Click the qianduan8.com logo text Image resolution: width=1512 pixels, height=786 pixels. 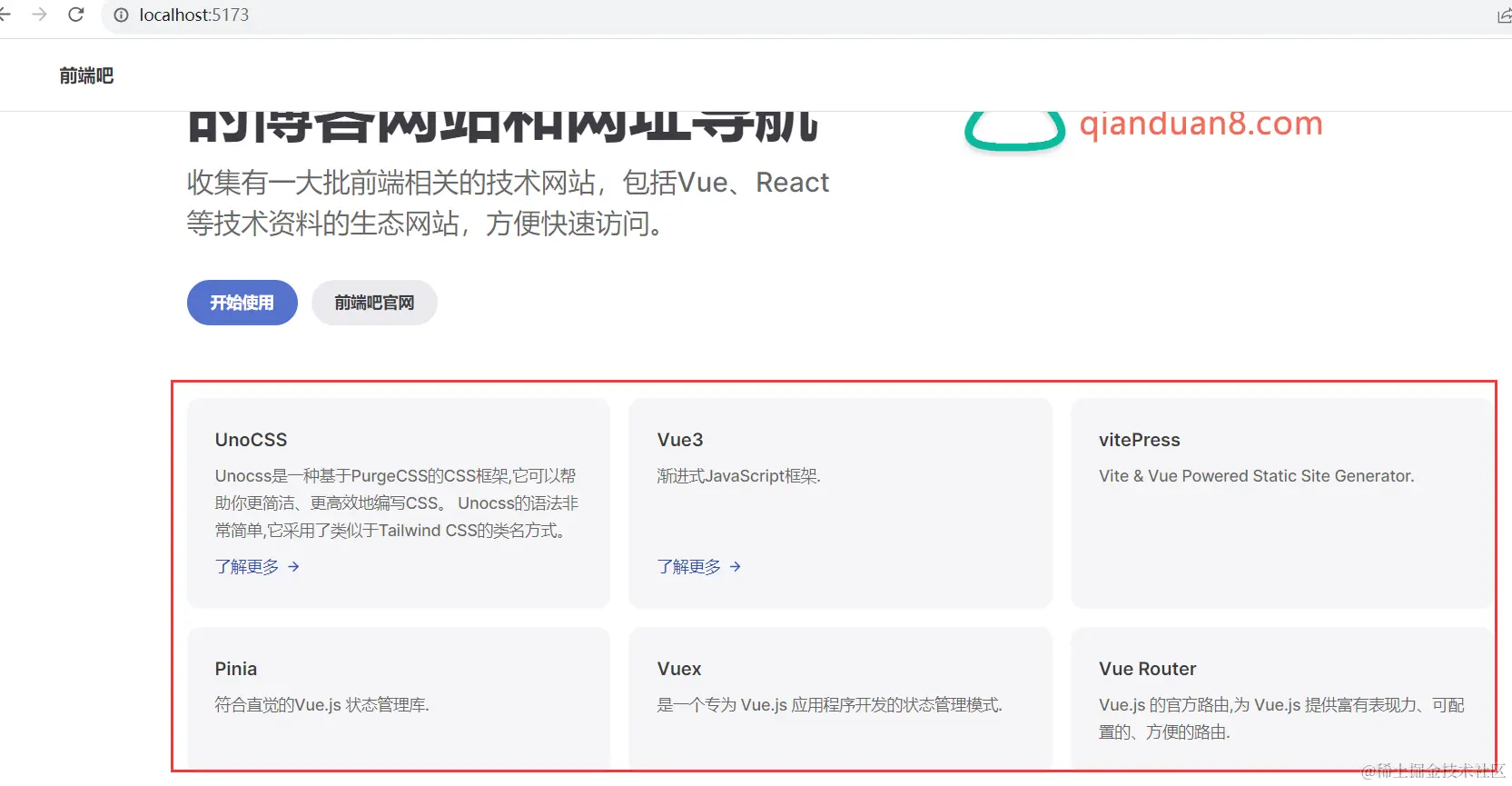pos(1201,124)
